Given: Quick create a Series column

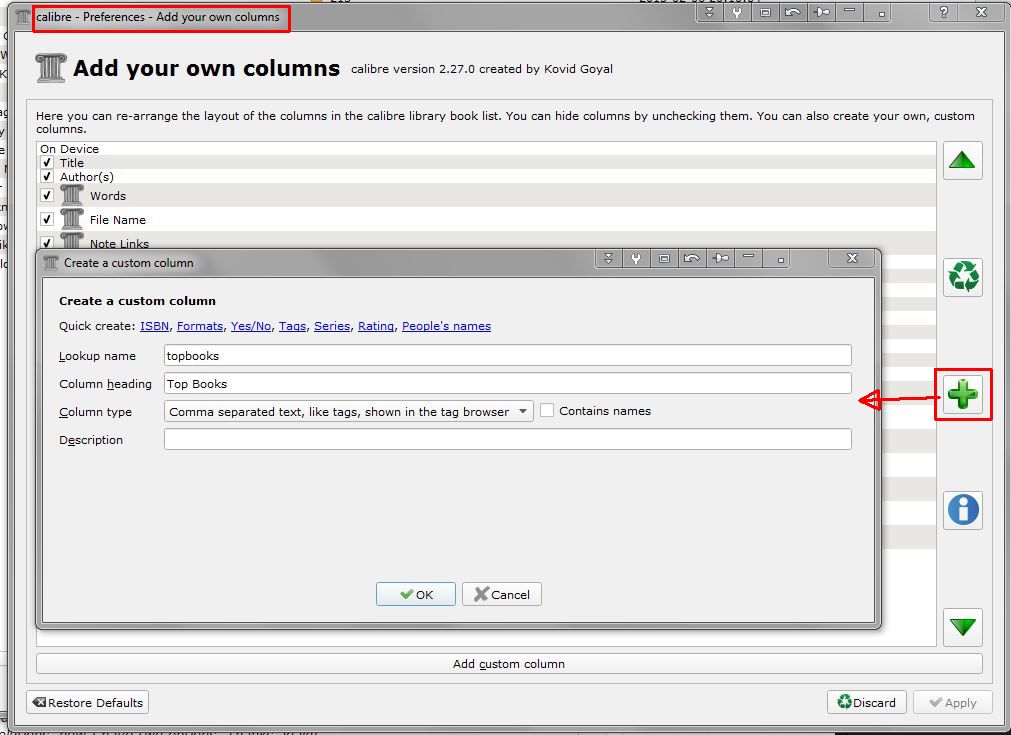Looking at the screenshot, I should 332,326.
